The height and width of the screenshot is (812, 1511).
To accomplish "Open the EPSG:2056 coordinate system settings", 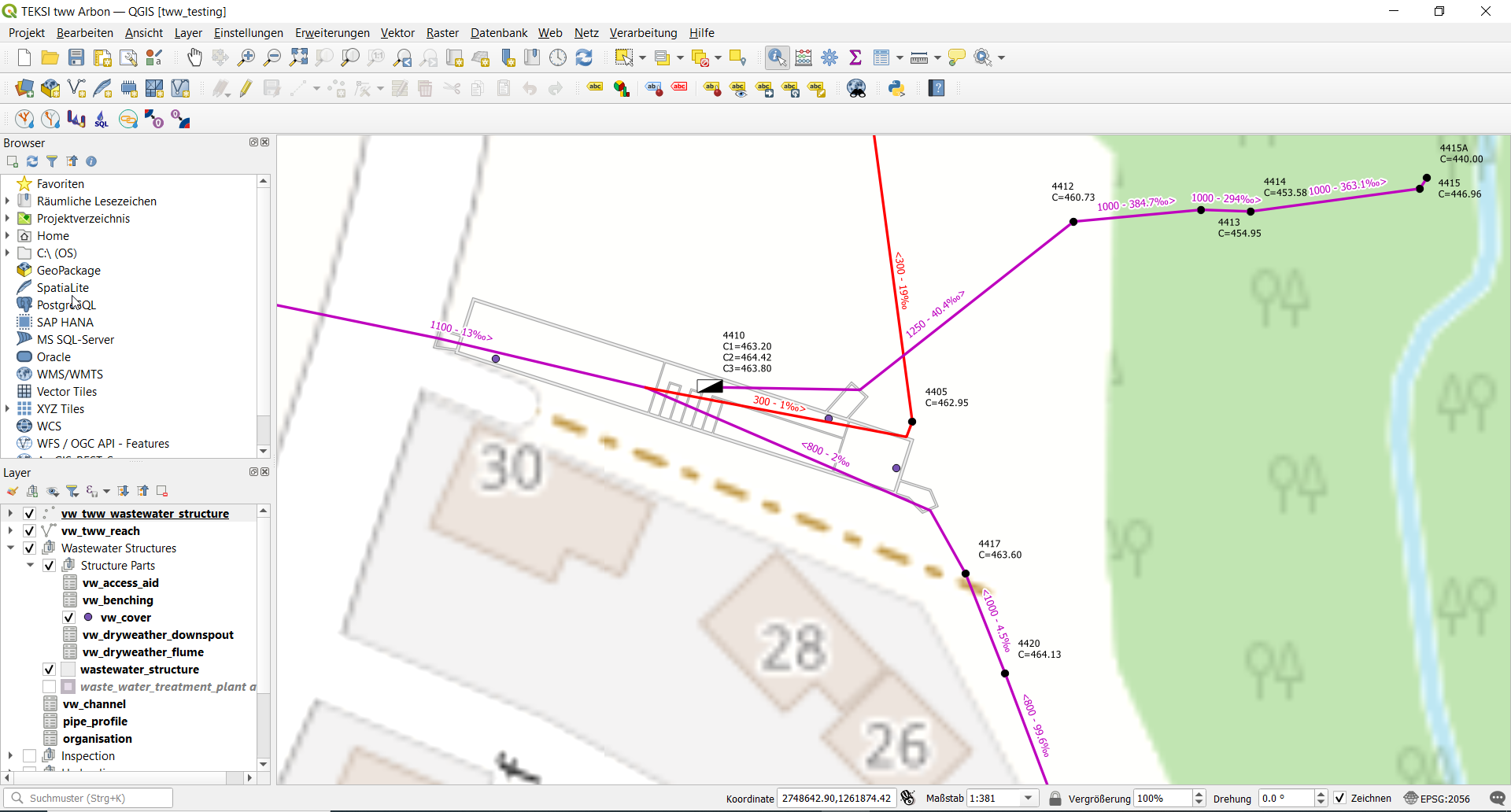I will click(1438, 798).
